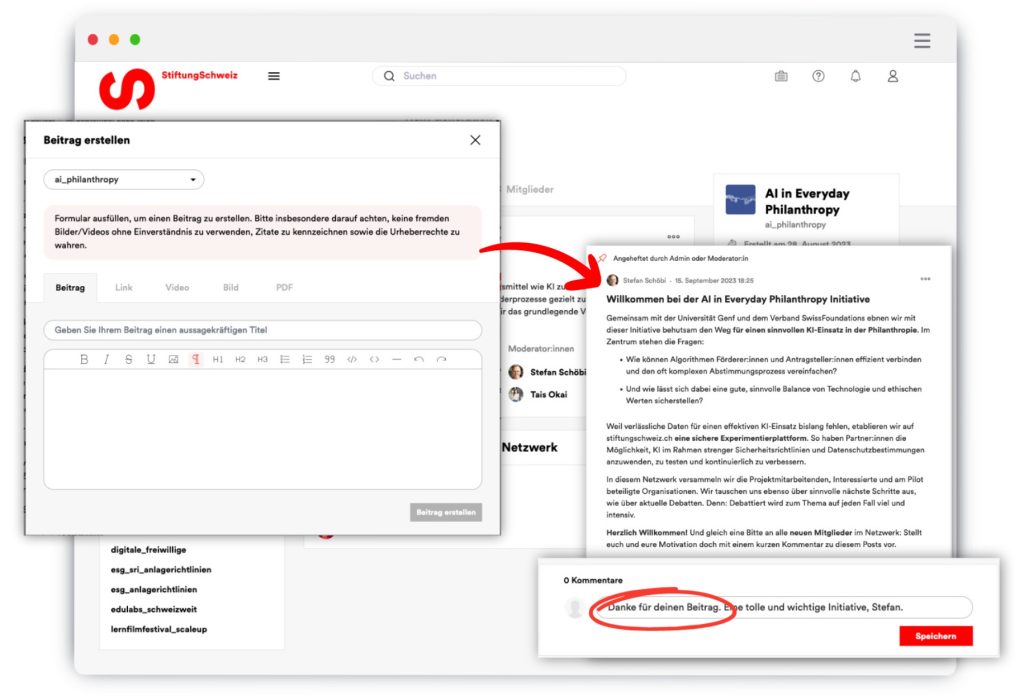Viewport: 1024px width, 700px height.
Task: Redo the last edit in the editor
Action: coord(441,359)
